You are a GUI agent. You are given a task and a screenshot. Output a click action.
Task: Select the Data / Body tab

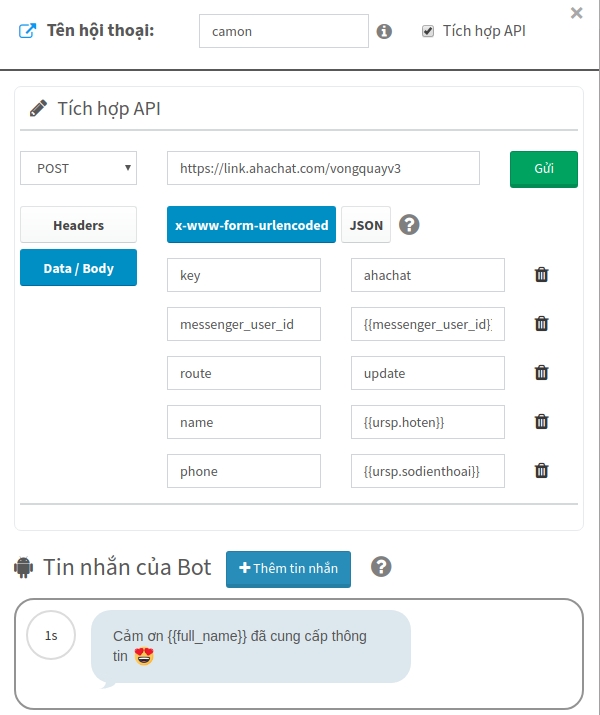(78, 268)
